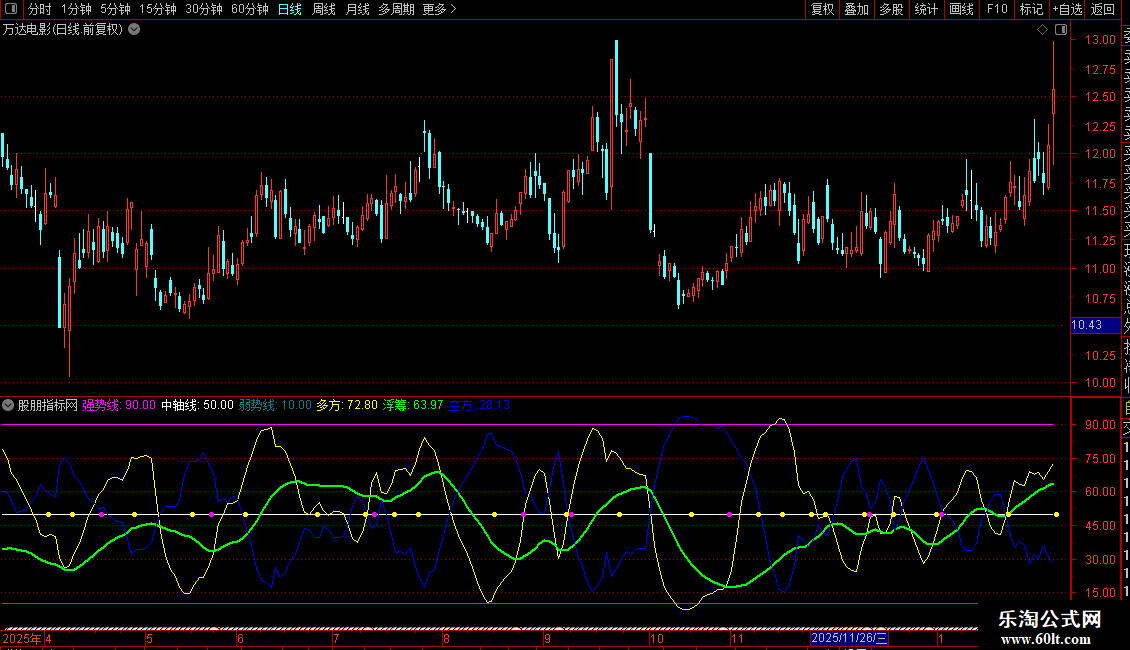
Task: Select the 60分钟 timeframe
Action: (x=249, y=9)
